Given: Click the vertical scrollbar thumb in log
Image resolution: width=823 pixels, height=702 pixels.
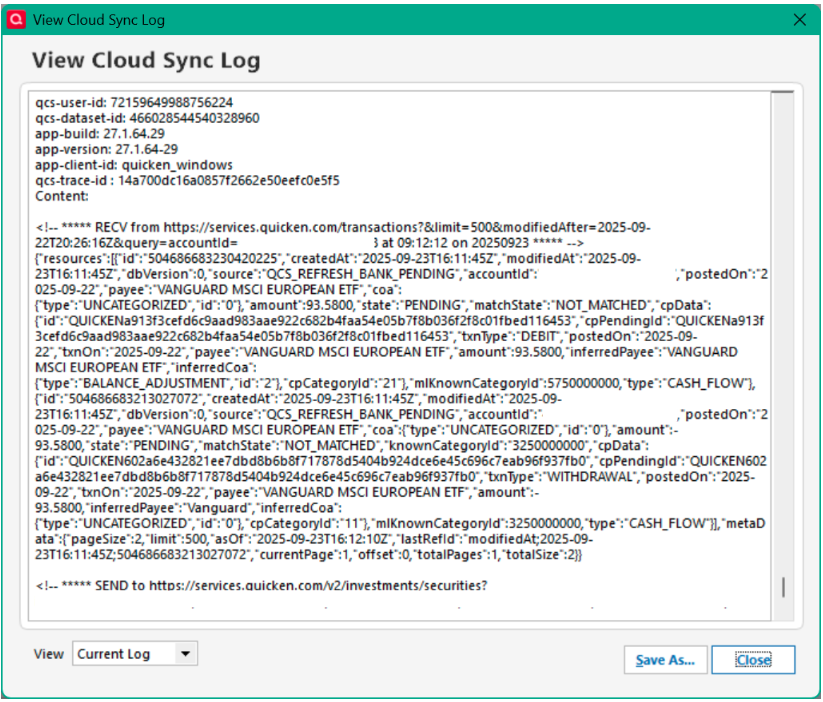Looking at the screenshot, I should point(783,587).
